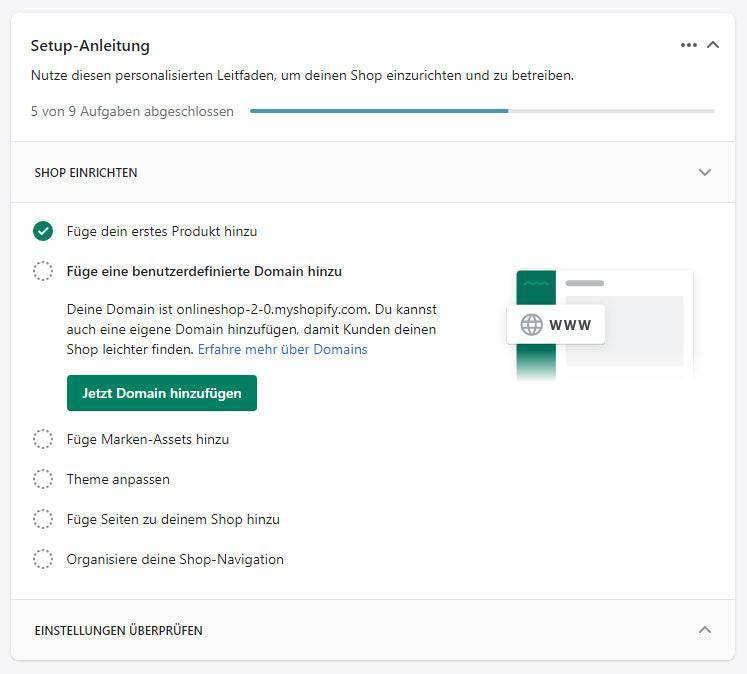The image size is (747, 674).
Task: Click the green checkmark for first product
Action: pyautogui.click(x=43, y=231)
